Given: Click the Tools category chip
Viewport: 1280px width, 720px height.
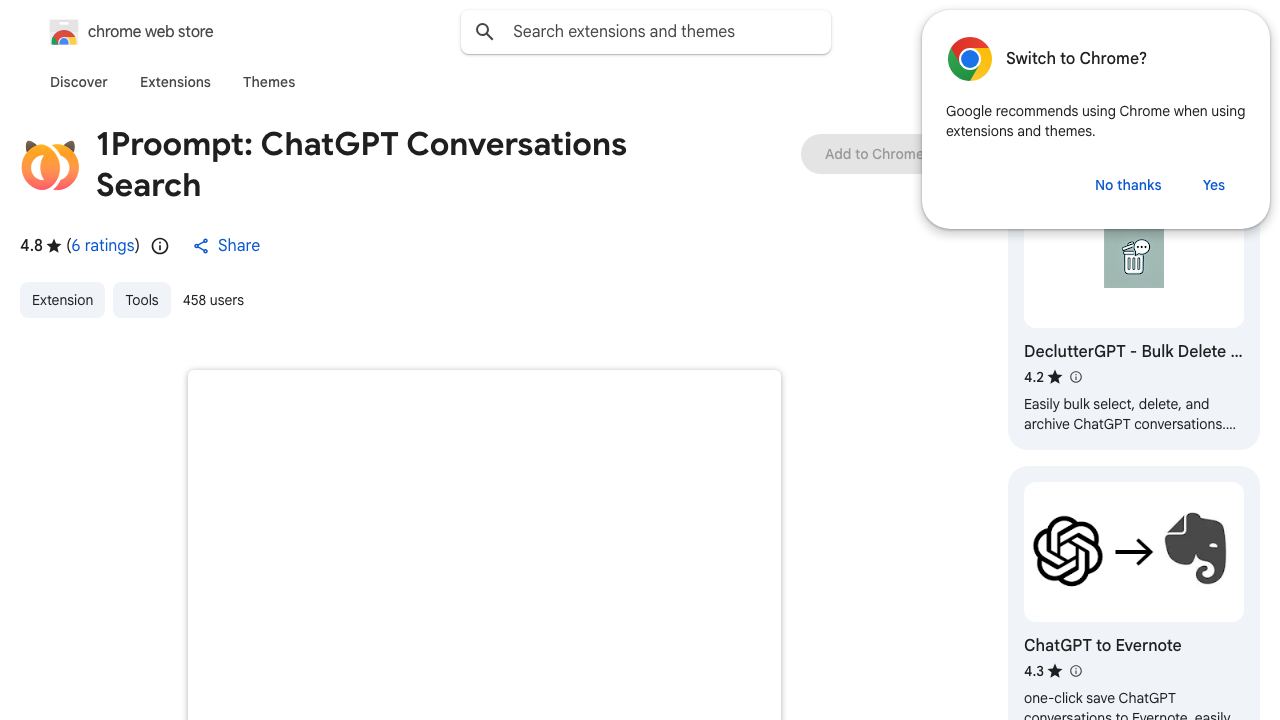Looking at the screenshot, I should [142, 300].
